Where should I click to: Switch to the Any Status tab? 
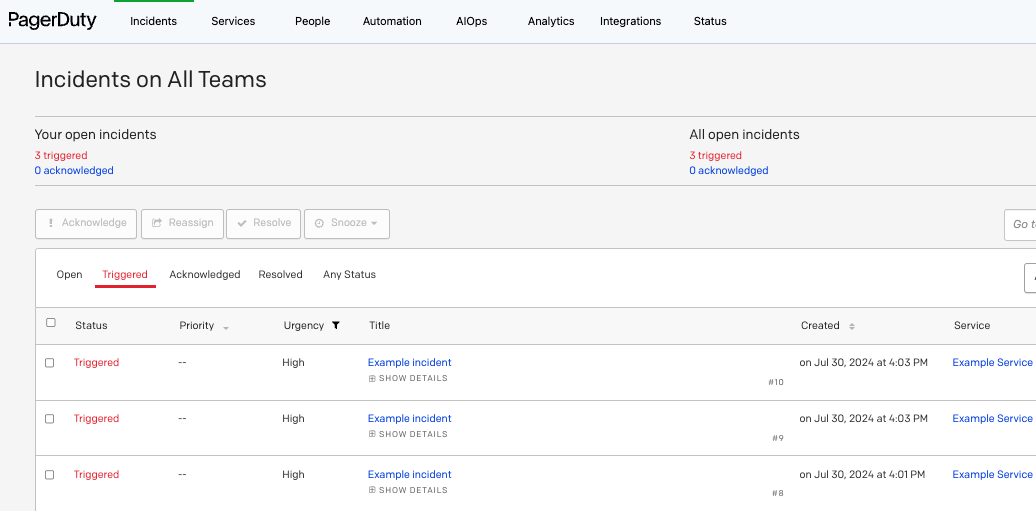350,274
